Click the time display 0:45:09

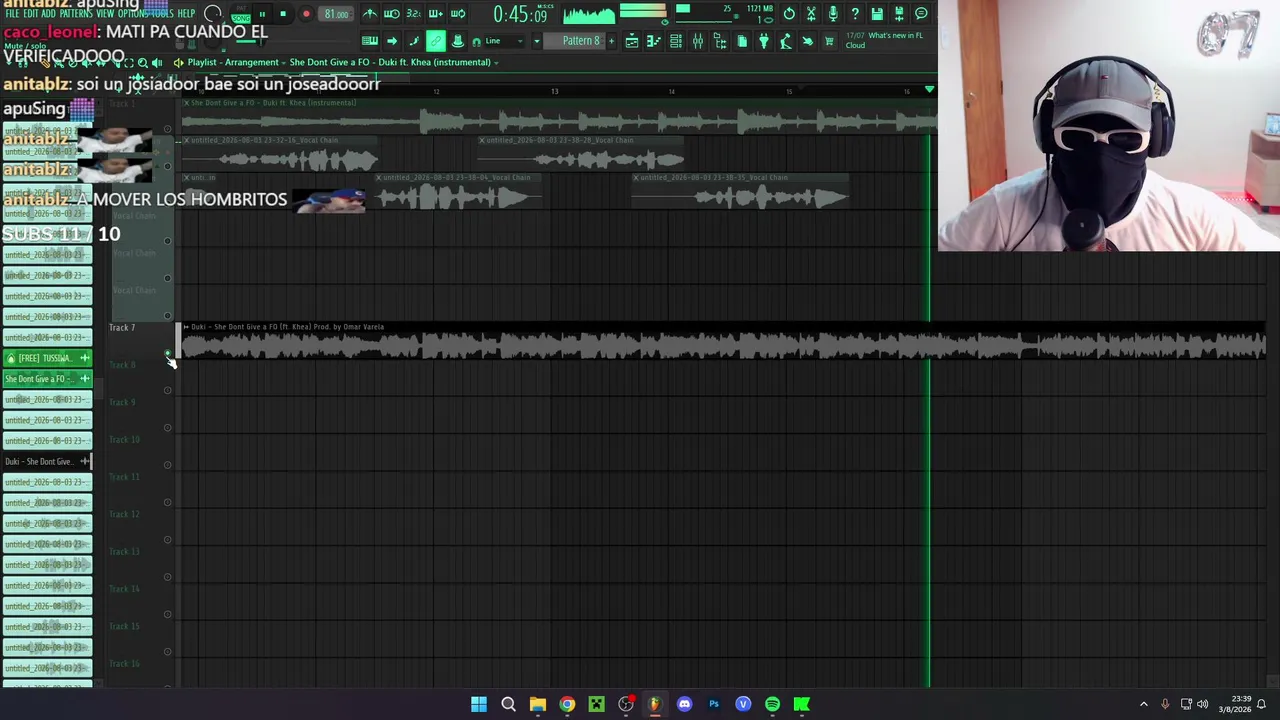(520, 15)
